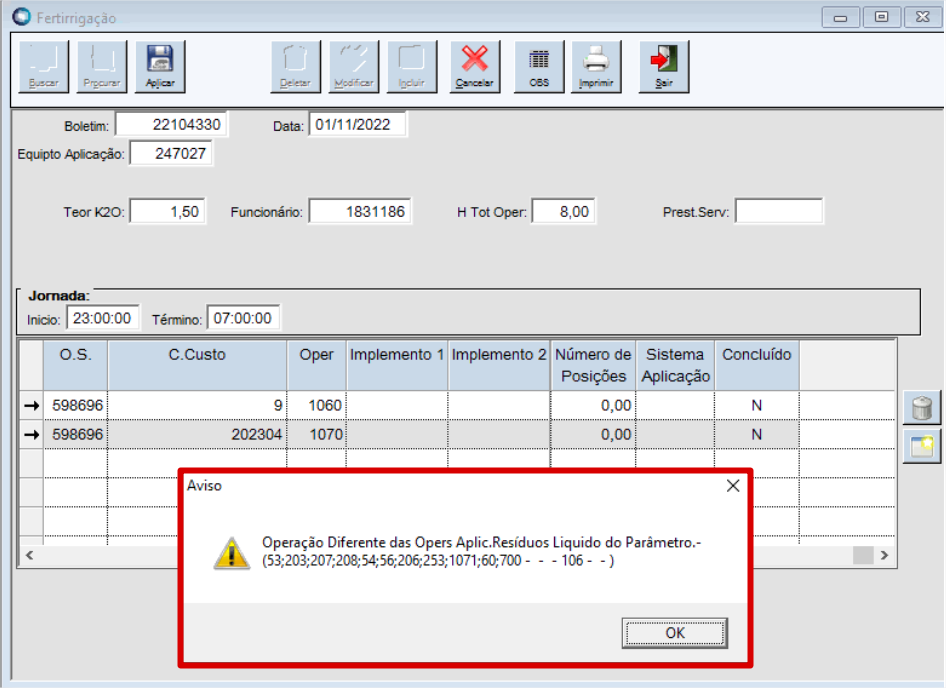Click the empty Prest.Serv field
The image size is (946, 688).
click(779, 212)
